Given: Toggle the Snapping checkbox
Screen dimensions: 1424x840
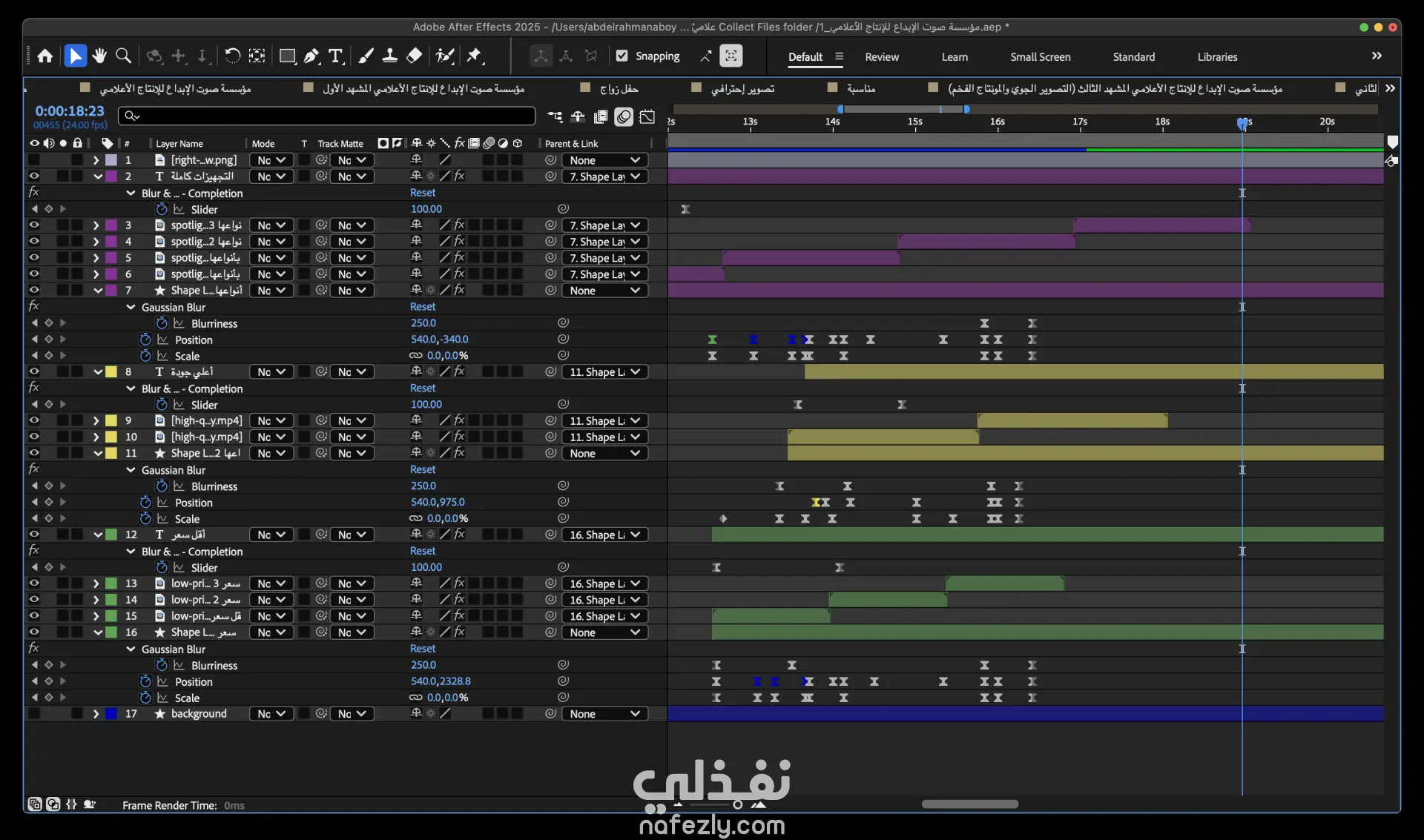Looking at the screenshot, I should point(622,56).
